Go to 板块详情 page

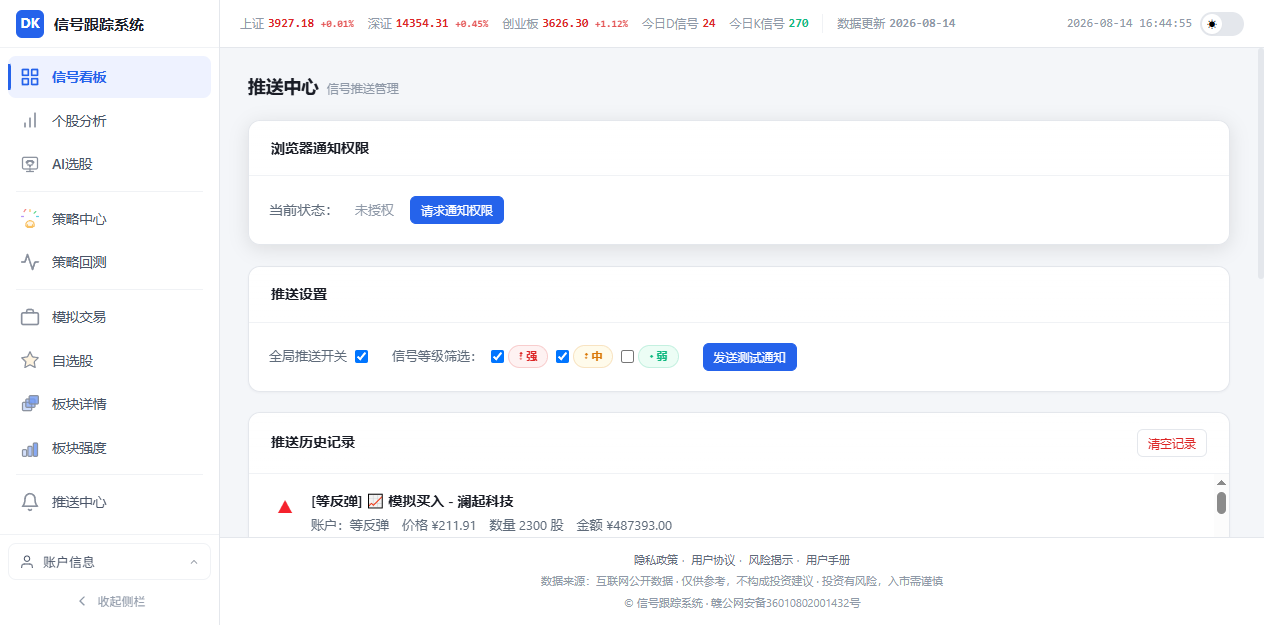pyautogui.click(x=110, y=404)
